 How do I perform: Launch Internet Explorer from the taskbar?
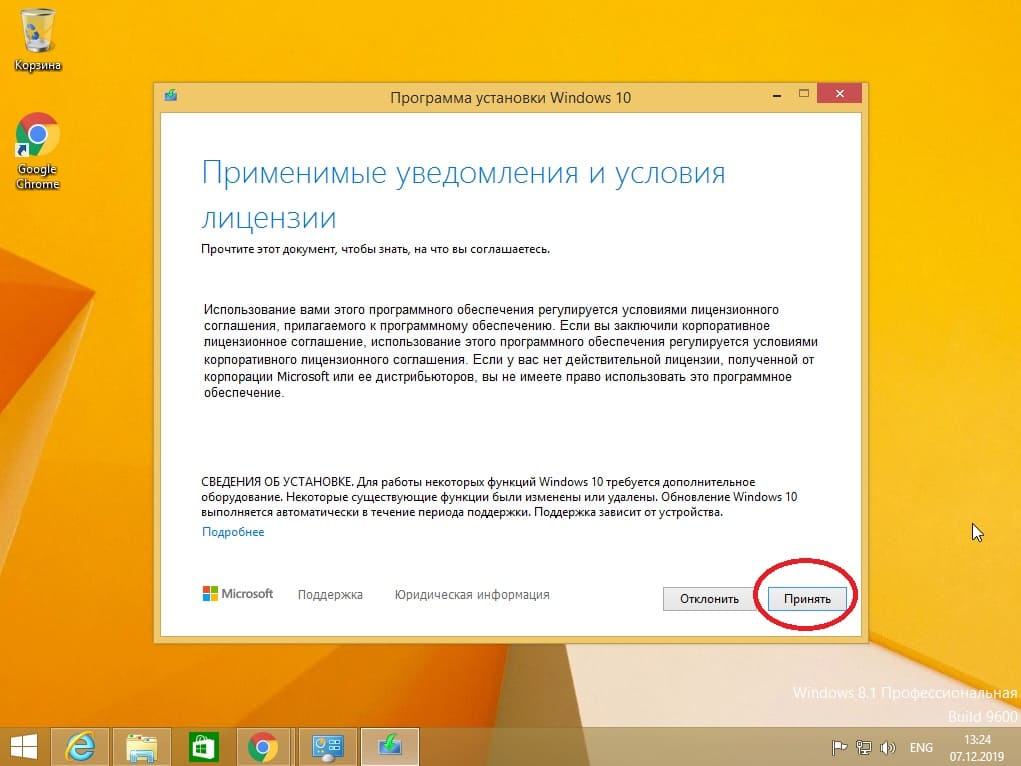pyautogui.click(x=80, y=746)
